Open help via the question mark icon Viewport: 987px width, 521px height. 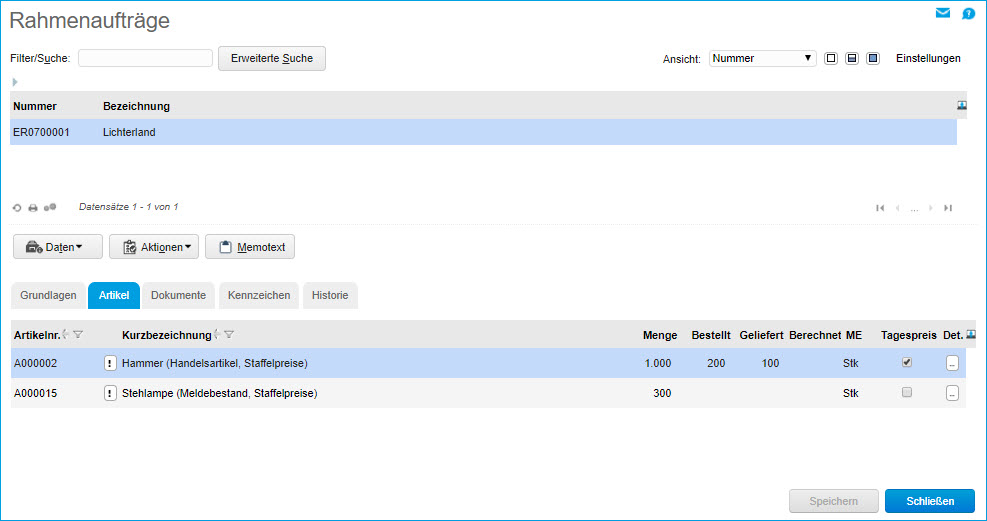coord(968,14)
